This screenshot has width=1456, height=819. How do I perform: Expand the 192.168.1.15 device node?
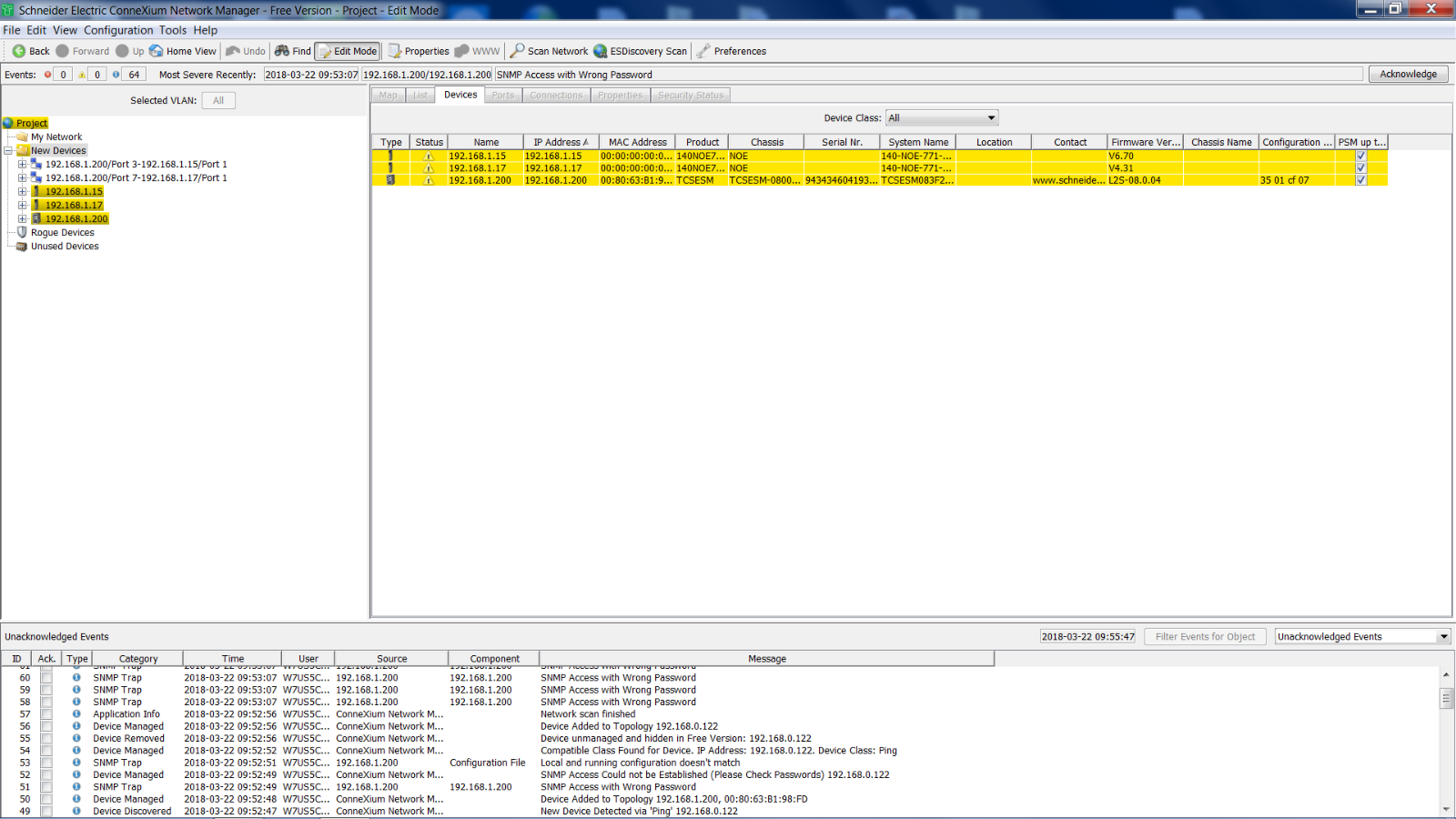coord(22,192)
